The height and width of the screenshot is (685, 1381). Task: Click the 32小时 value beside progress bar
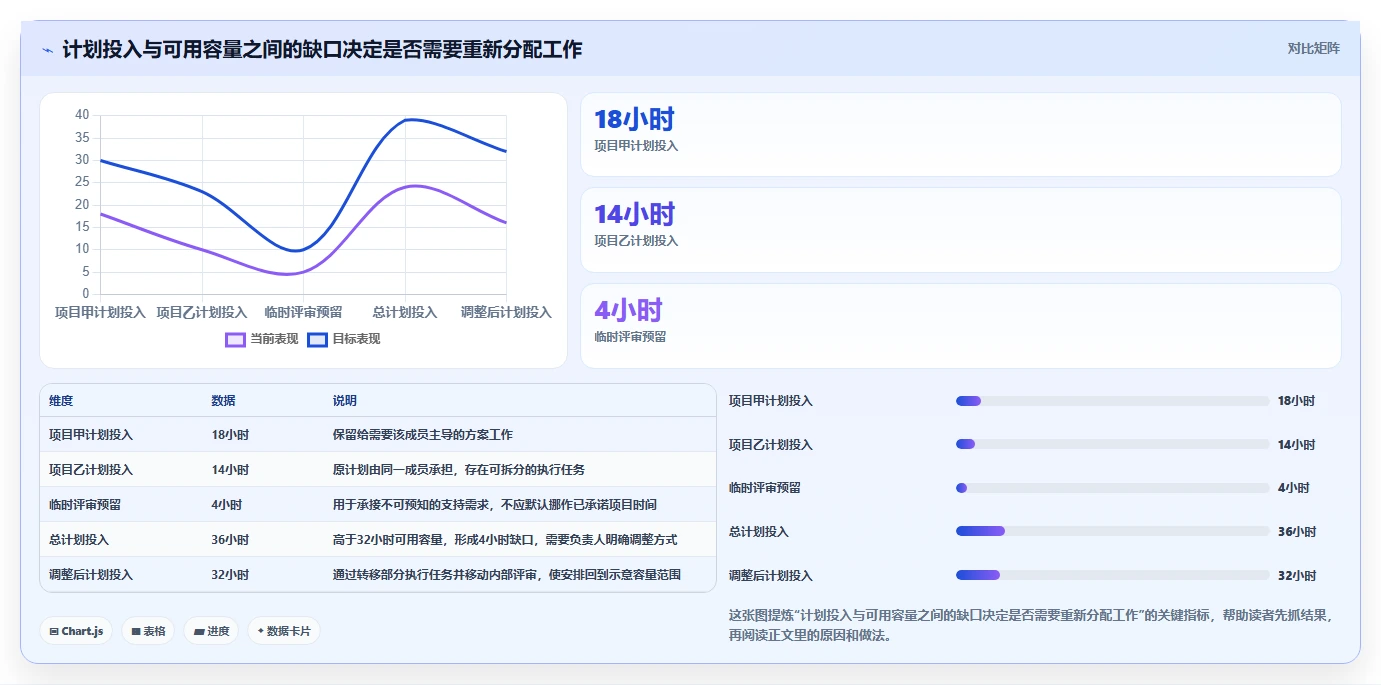tap(1297, 576)
